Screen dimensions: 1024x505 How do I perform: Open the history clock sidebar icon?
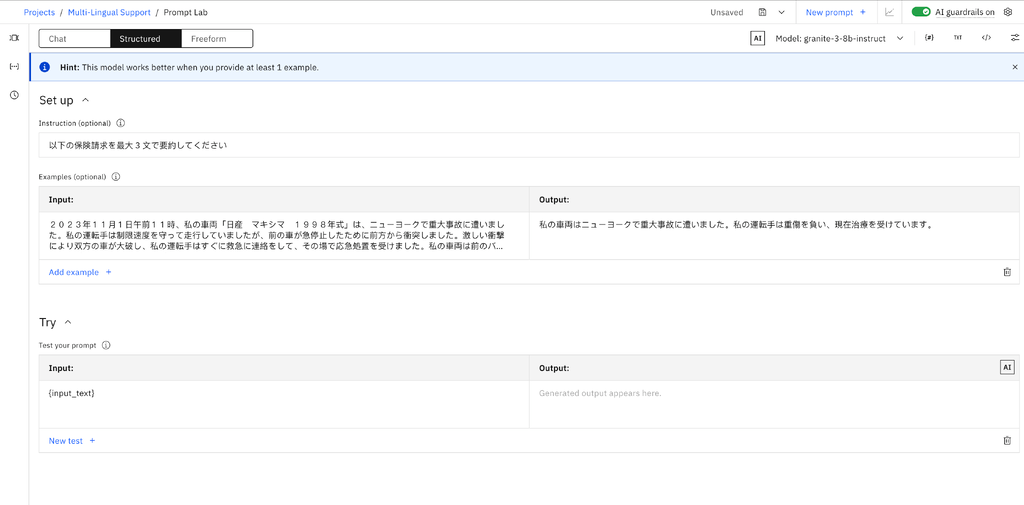pos(14,95)
